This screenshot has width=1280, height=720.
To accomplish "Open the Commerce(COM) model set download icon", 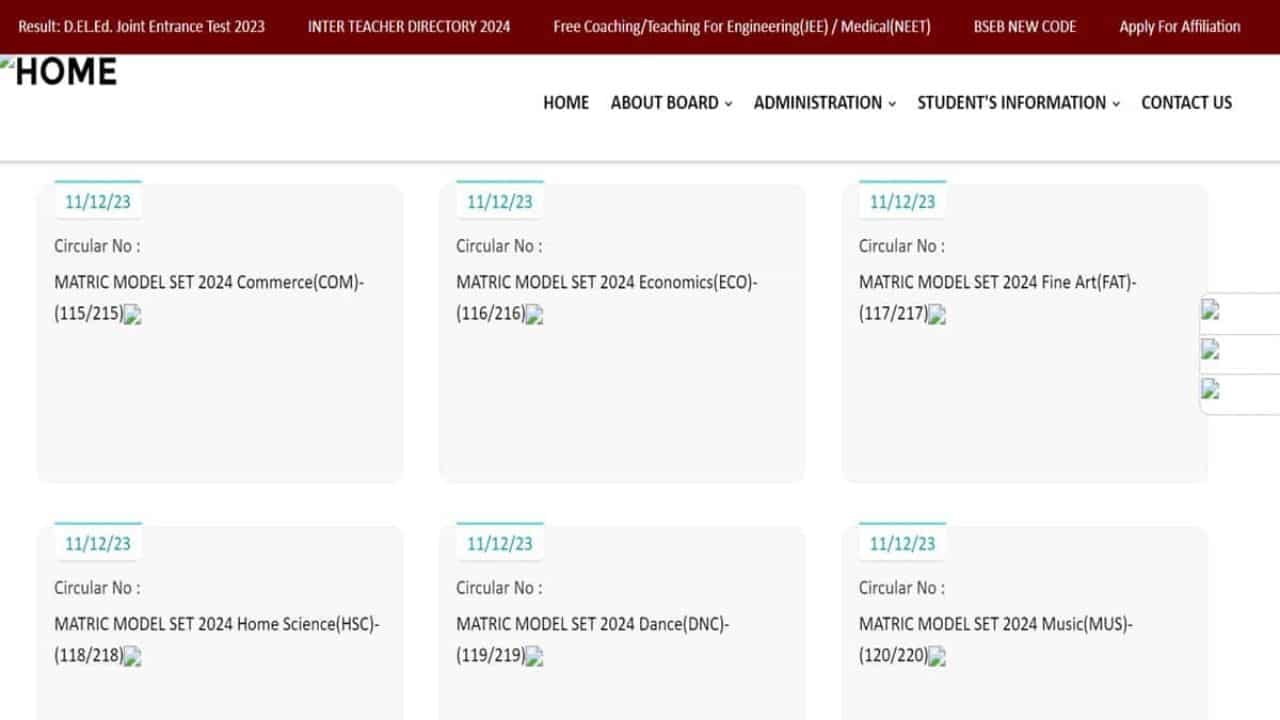I will [x=133, y=315].
